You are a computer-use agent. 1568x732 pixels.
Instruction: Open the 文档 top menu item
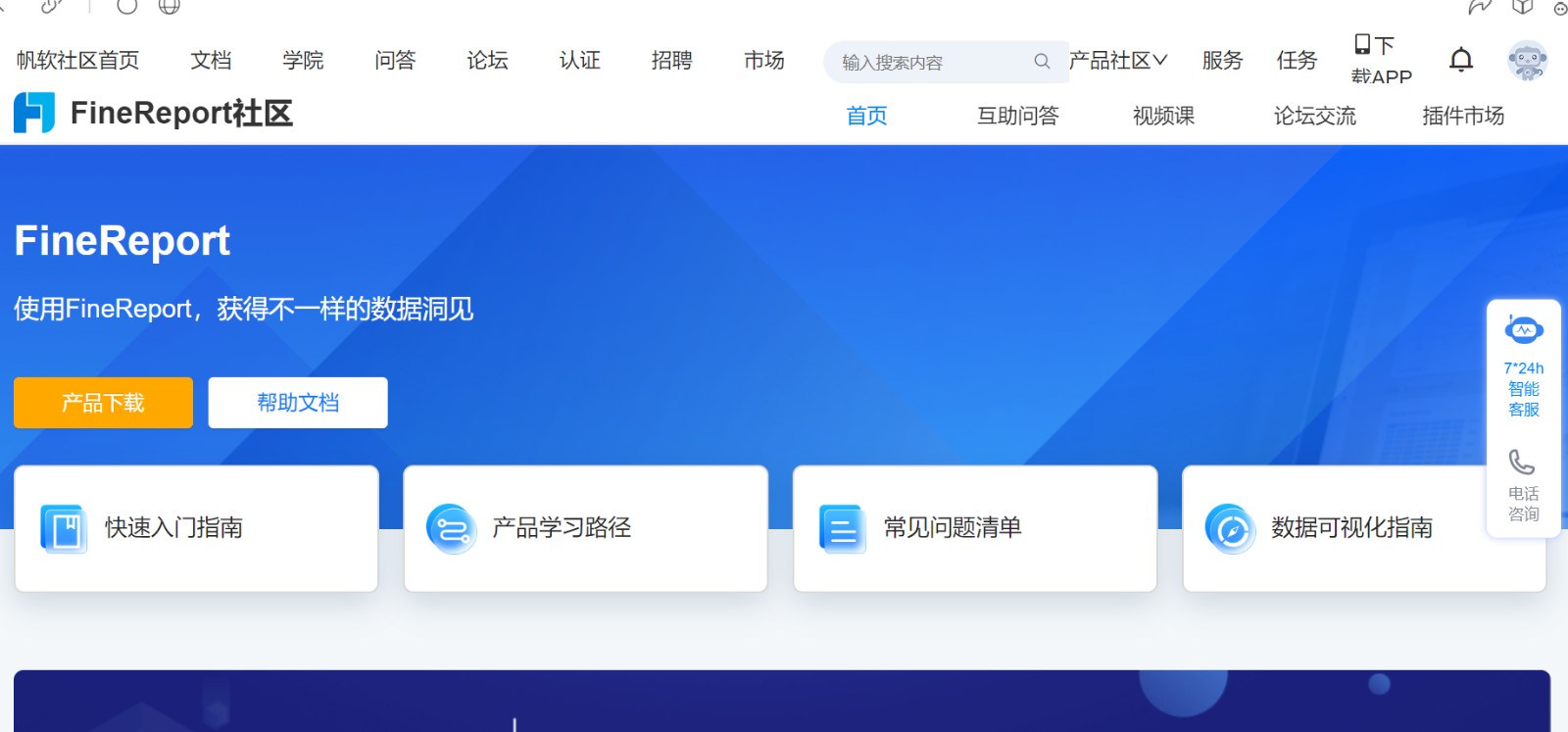point(211,61)
